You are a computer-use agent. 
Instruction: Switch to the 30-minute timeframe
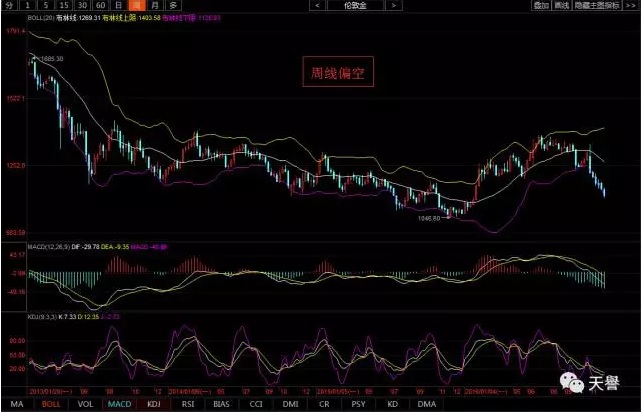(82, 5)
